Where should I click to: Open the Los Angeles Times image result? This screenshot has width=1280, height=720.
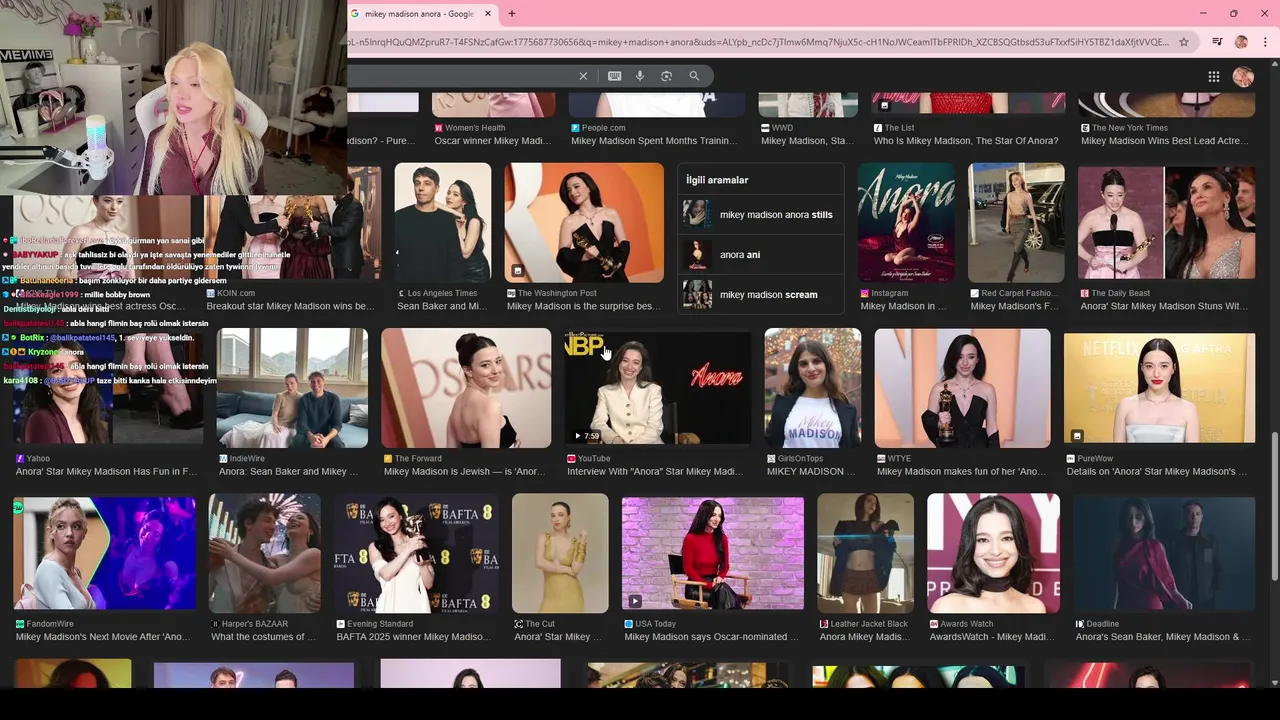pos(442,223)
